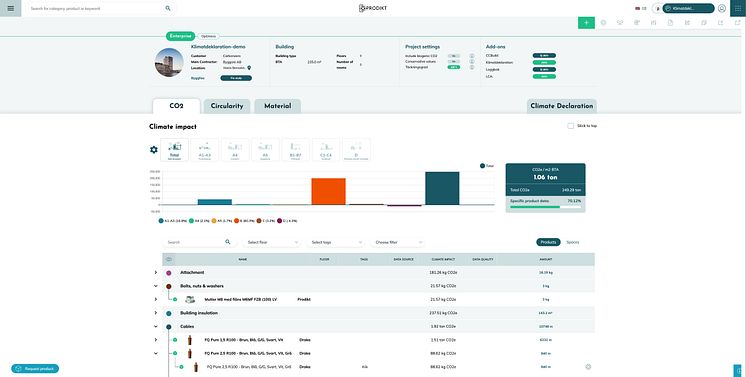Switch list view to Spaces
This screenshot has height=377, width=746.
573,242
